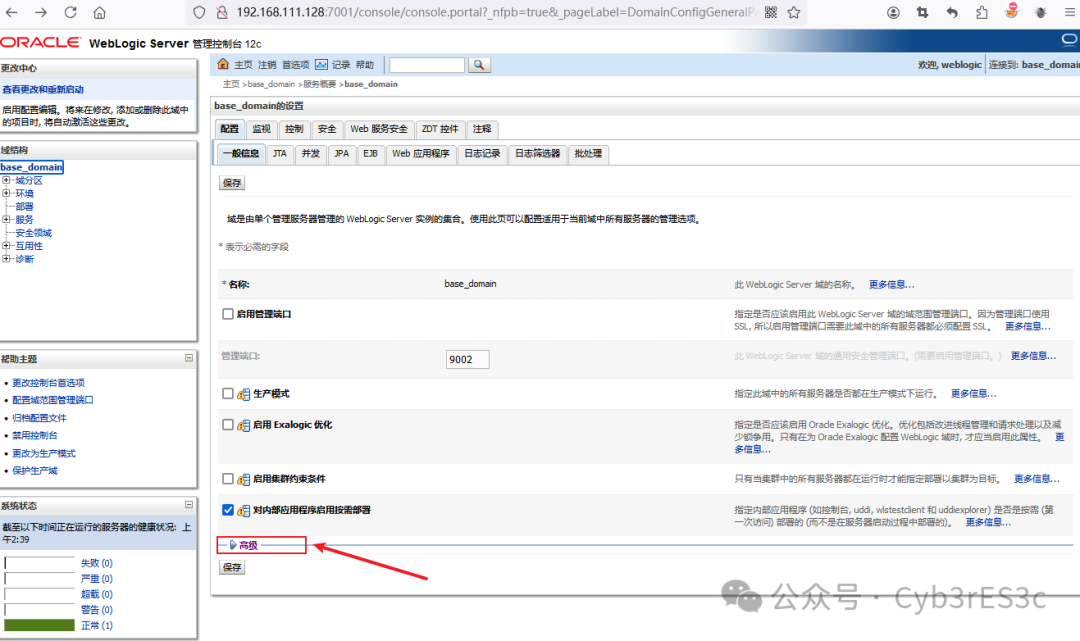This screenshot has height=641, width=1080.
Task: Click the undo arrow toolbar icon
Action: pos(952,12)
